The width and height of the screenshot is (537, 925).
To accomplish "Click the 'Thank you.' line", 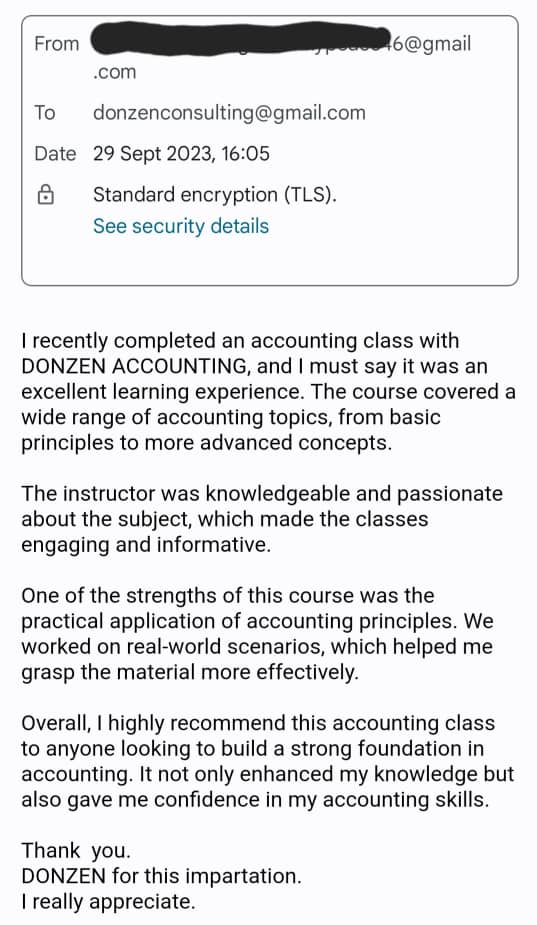I will pyautogui.click(x=76, y=850).
